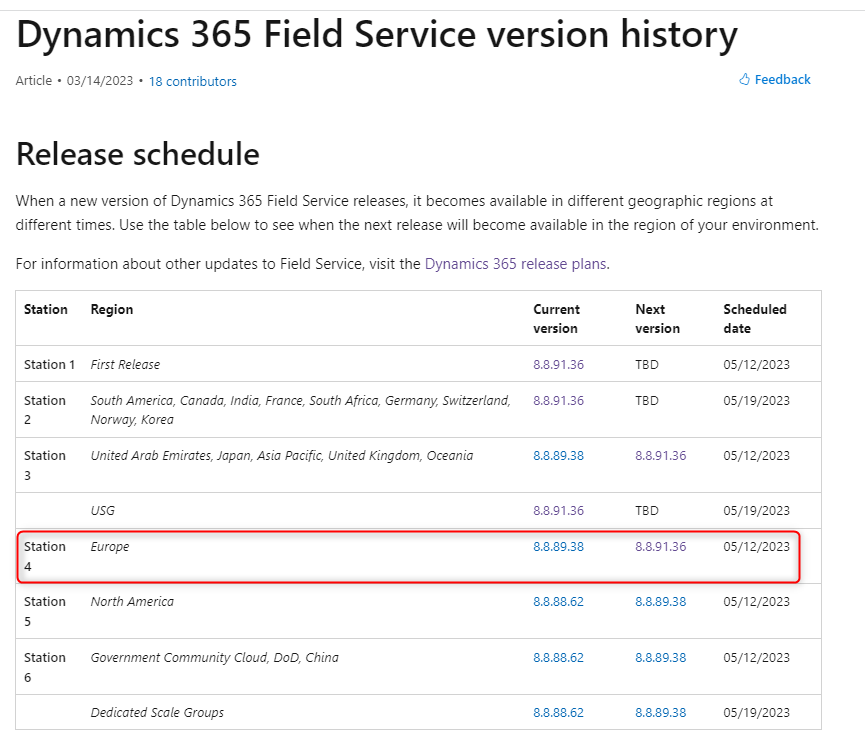Image resolution: width=865 pixels, height=741 pixels.
Task: Click the Station 1 label cell
Action: point(49,365)
